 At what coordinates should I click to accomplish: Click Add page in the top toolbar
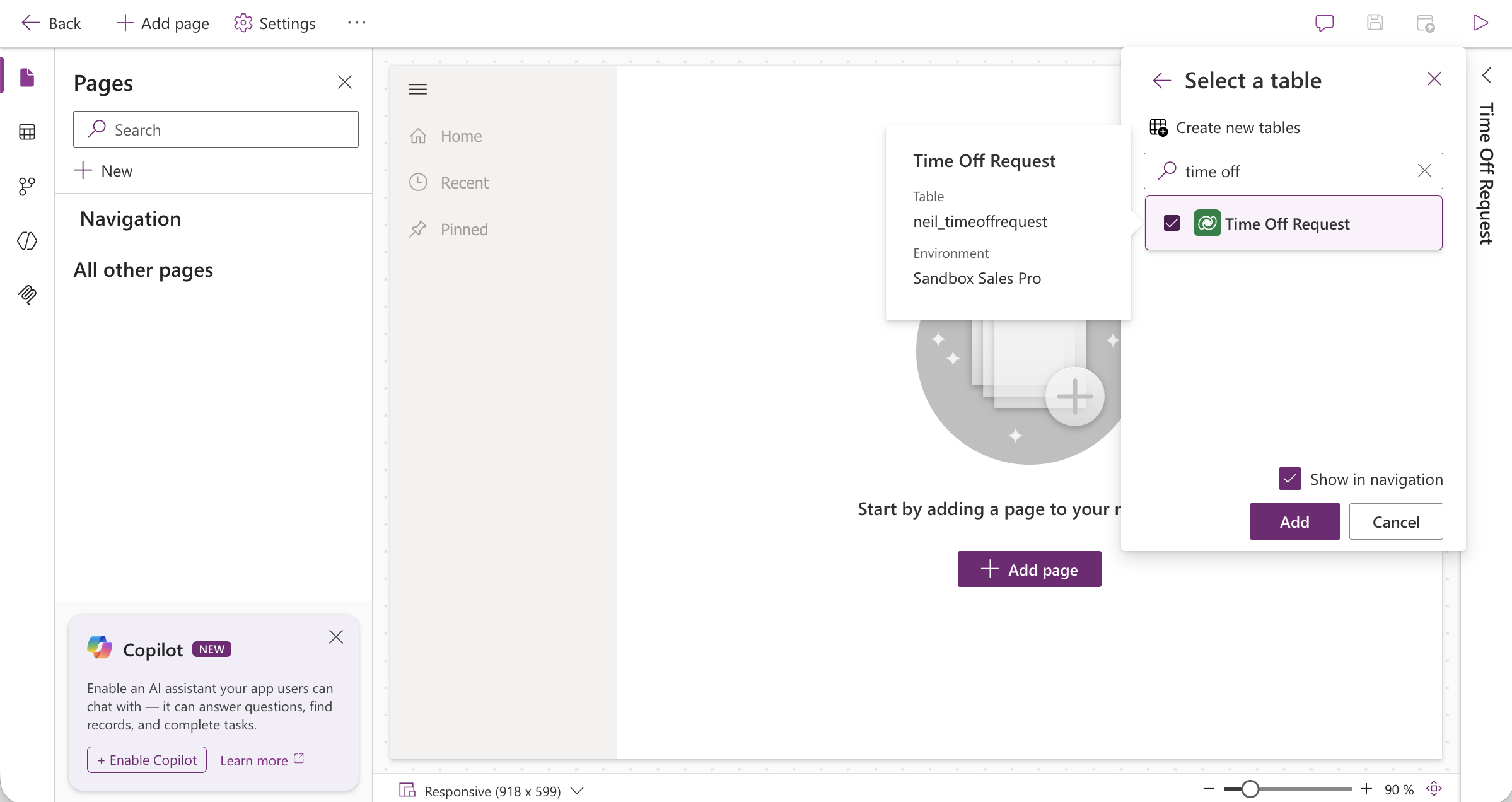(x=163, y=23)
